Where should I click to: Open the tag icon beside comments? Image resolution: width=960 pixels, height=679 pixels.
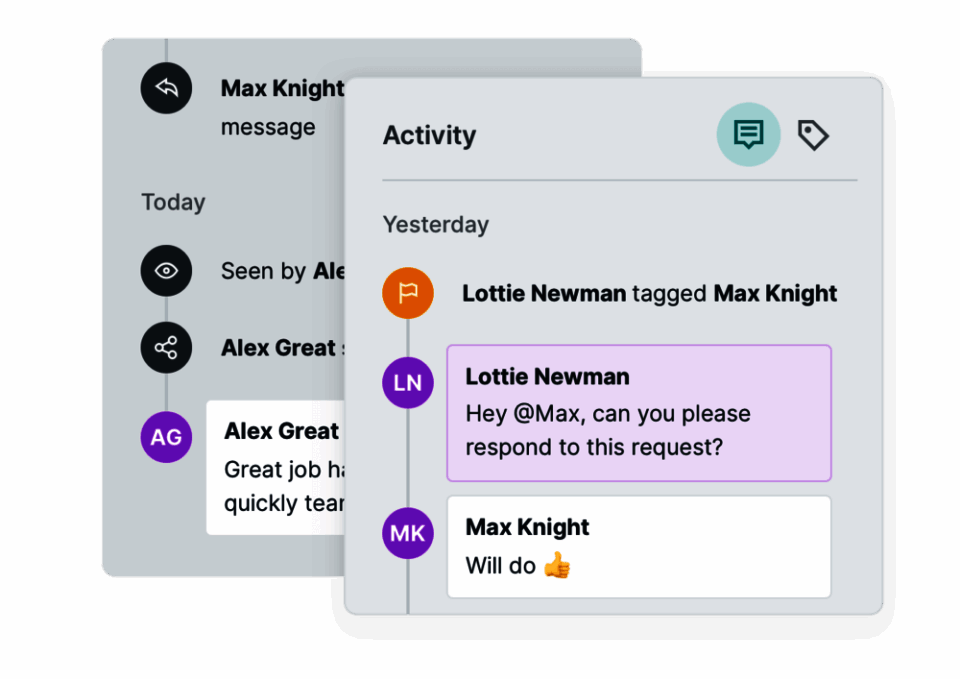click(x=813, y=134)
